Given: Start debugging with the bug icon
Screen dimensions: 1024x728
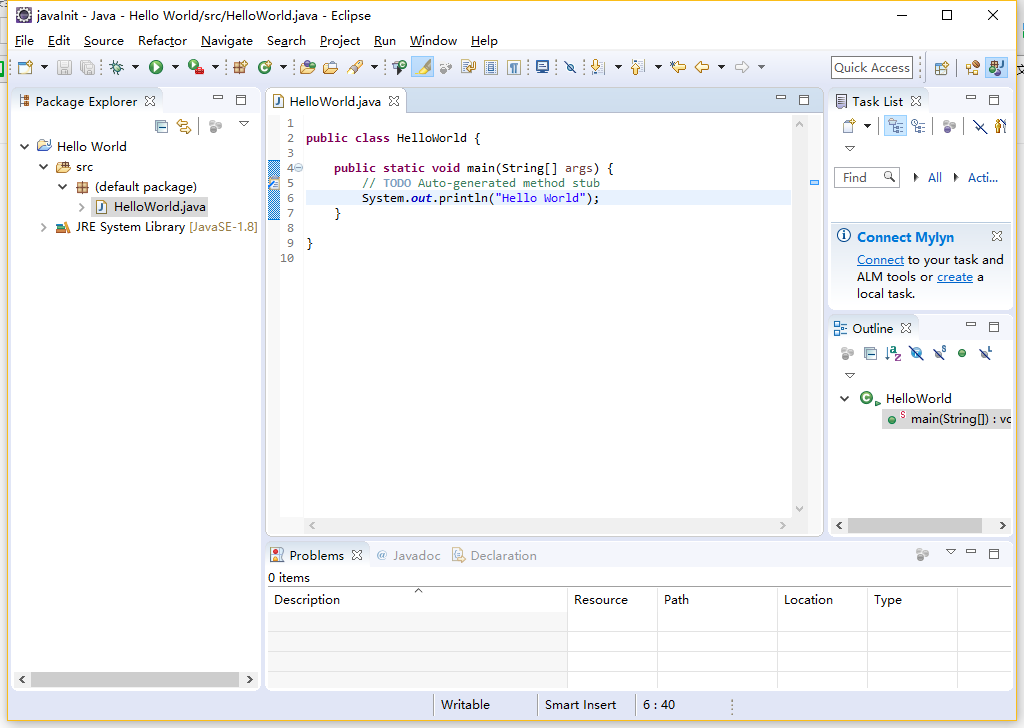Looking at the screenshot, I should click(116, 67).
